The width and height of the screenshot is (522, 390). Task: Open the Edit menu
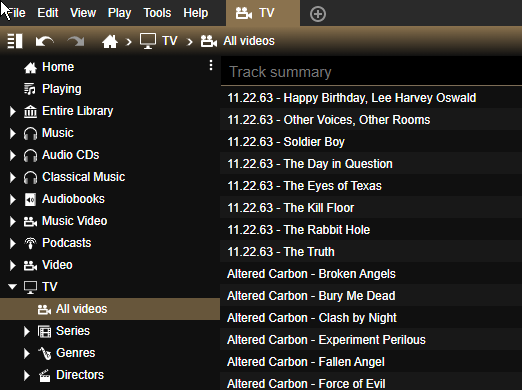(x=48, y=13)
